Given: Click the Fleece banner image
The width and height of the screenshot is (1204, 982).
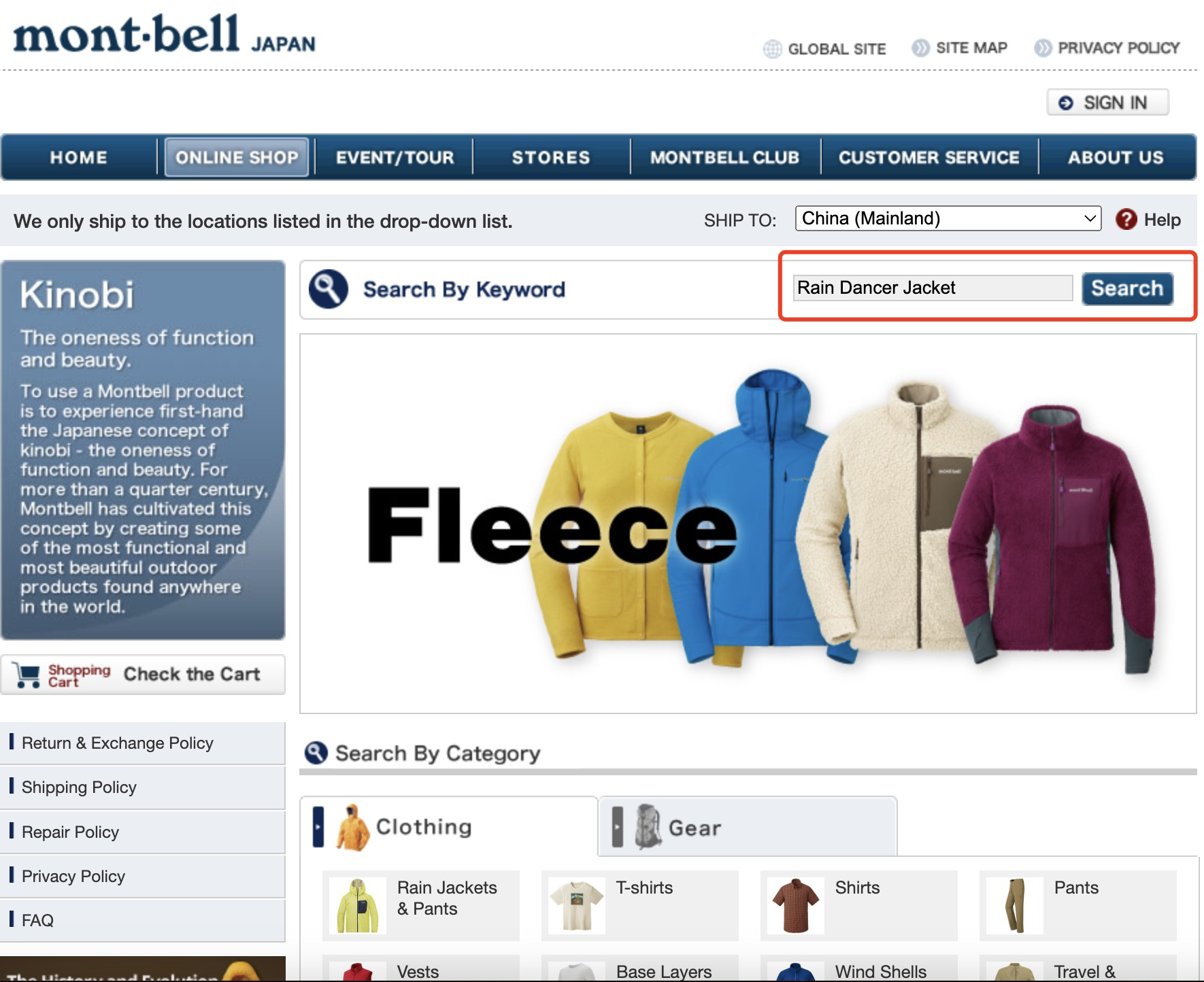Looking at the screenshot, I should (x=748, y=524).
